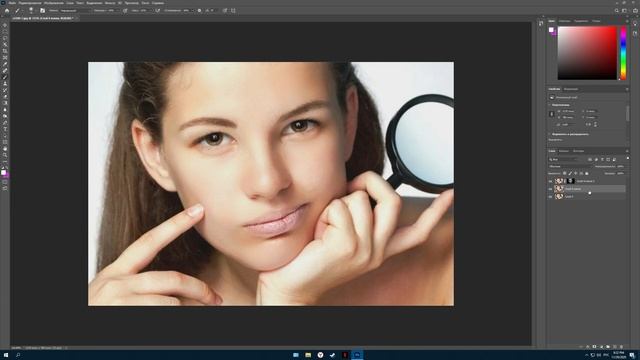The width and height of the screenshot is (640, 360).
Task: Open the Изображение menu
Action: pyautogui.click(x=54, y=3)
